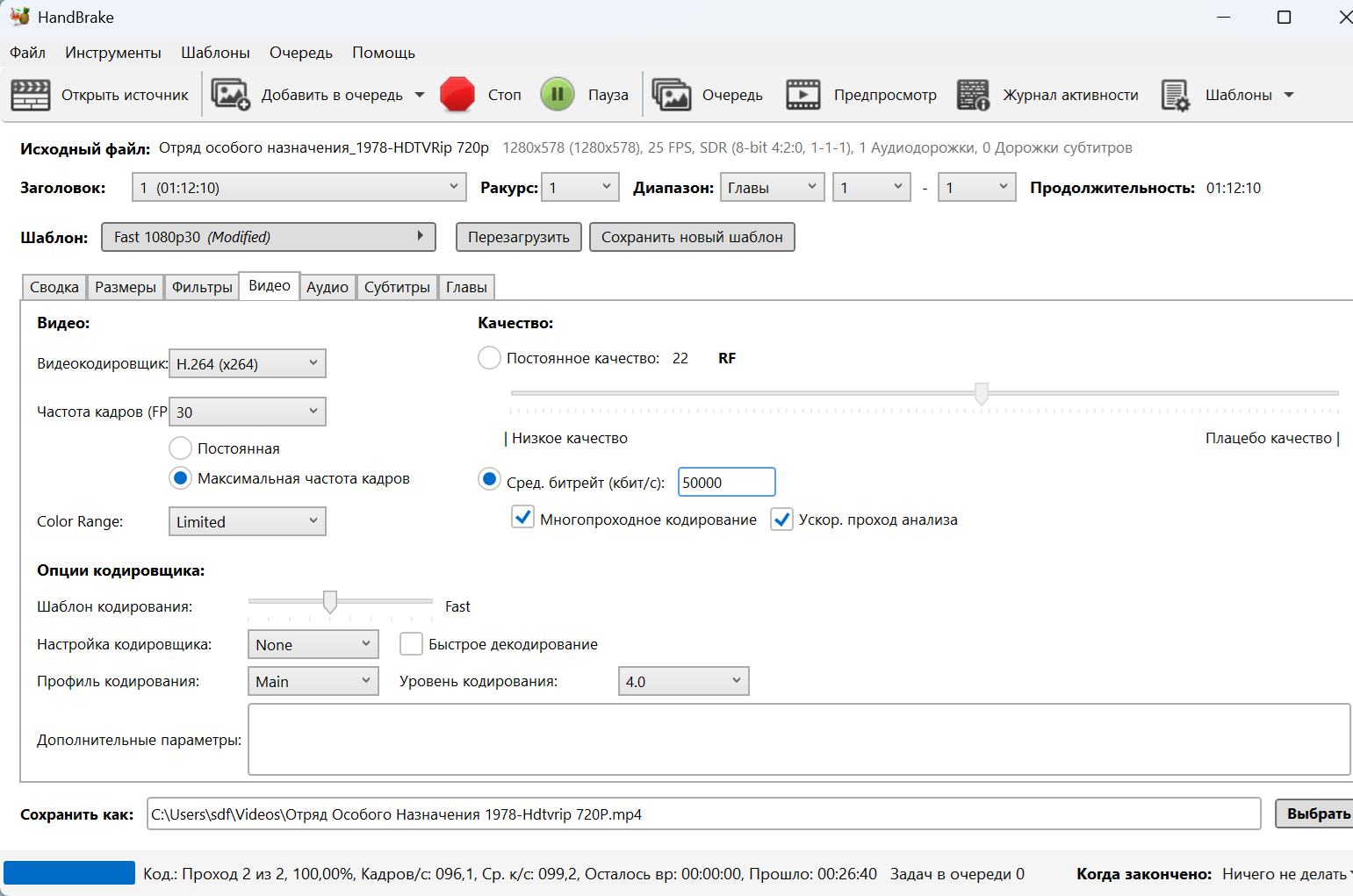Viewport: 1353px width, 896px height.
Task: Select the Constant Quality (Постоянное качество) radio button
Action: click(489, 358)
